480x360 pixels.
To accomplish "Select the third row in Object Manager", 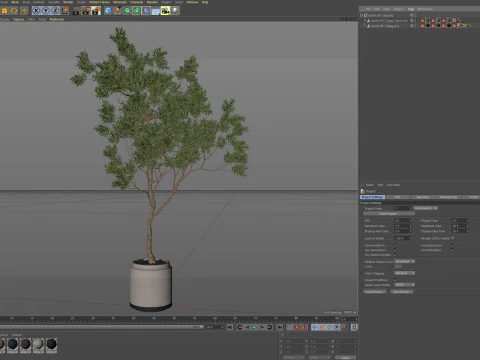I will coord(384,26).
